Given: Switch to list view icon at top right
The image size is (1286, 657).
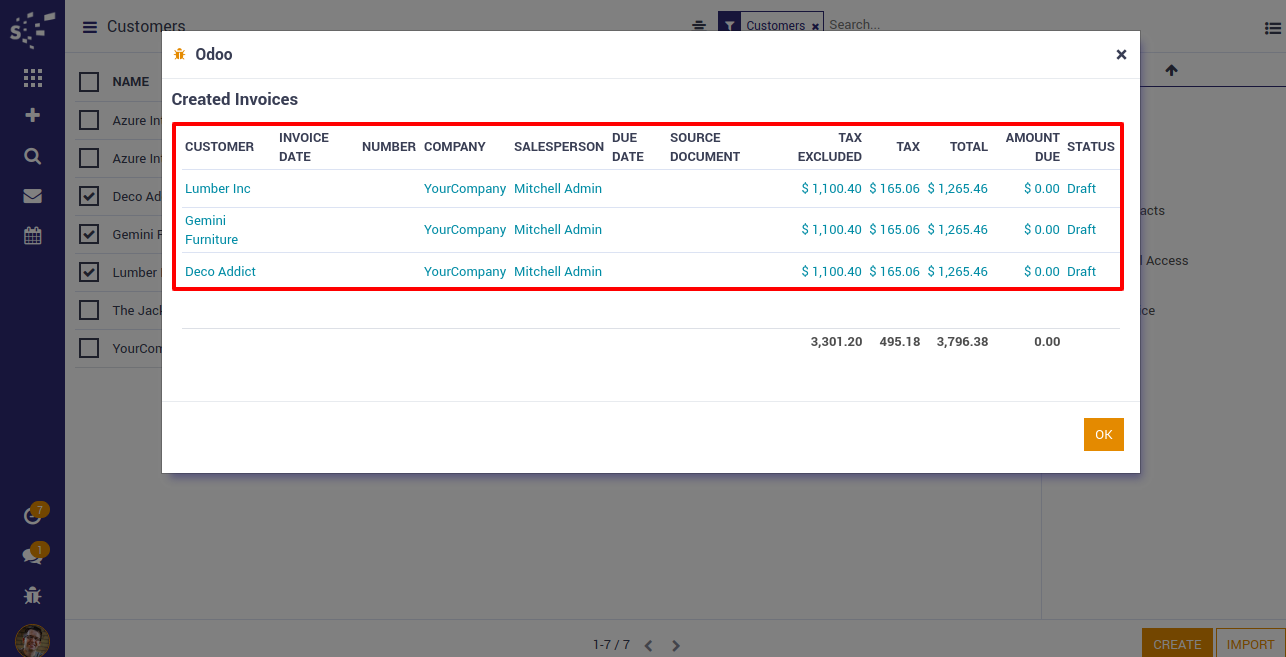Looking at the screenshot, I should pyautogui.click(x=1273, y=29).
